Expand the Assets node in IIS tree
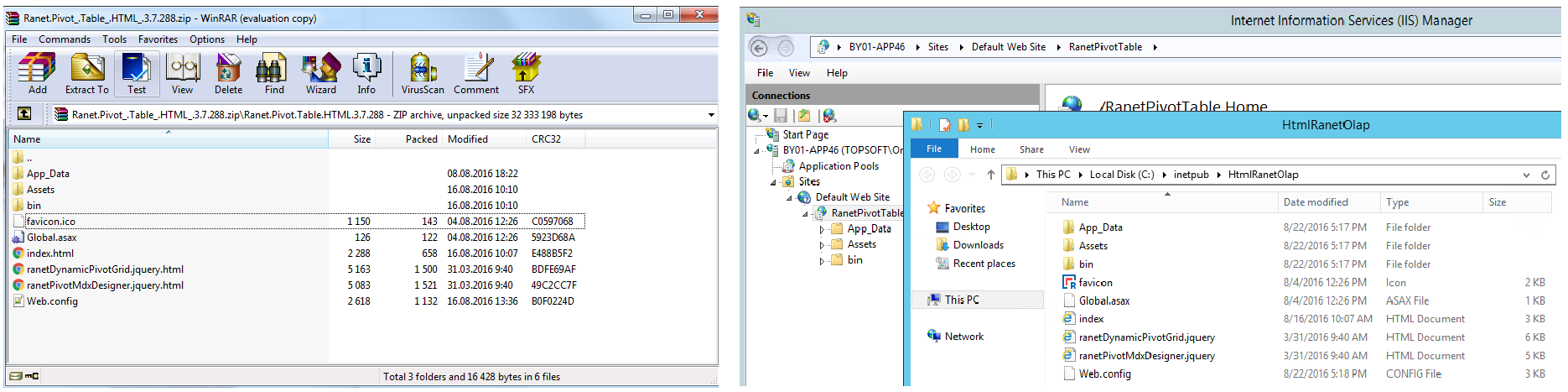 pos(822,245)
